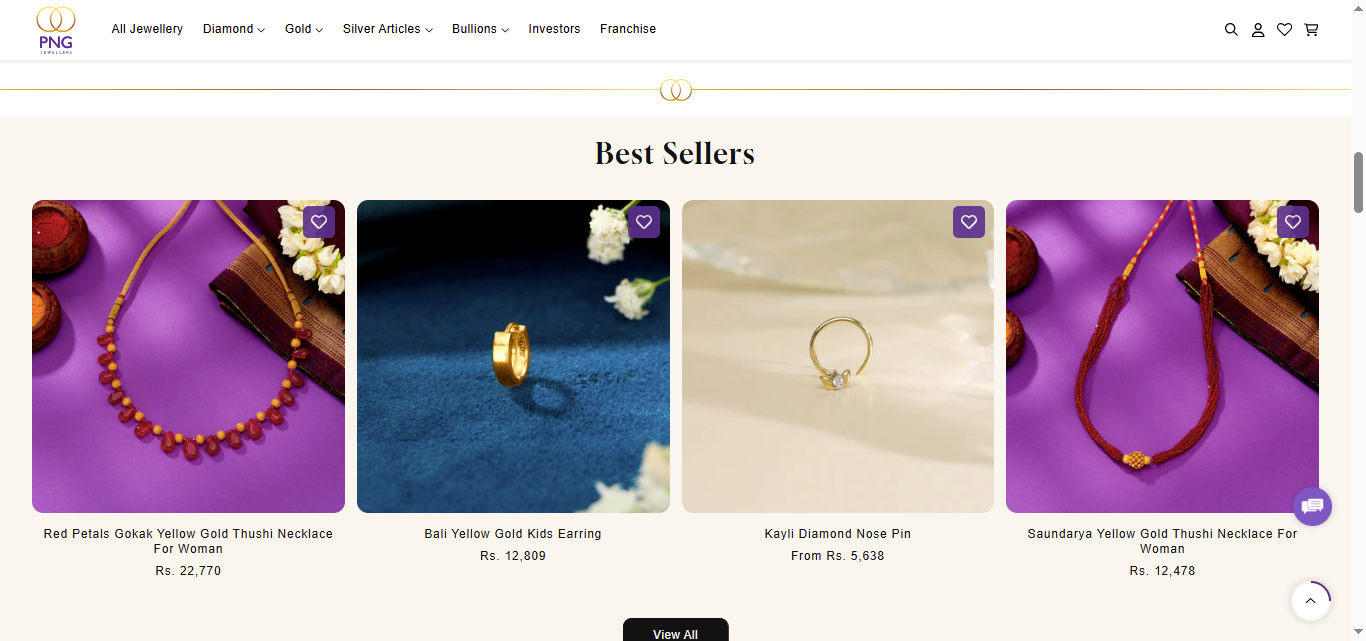
Task: Open the search icon in header
Action: point(1231,30)
